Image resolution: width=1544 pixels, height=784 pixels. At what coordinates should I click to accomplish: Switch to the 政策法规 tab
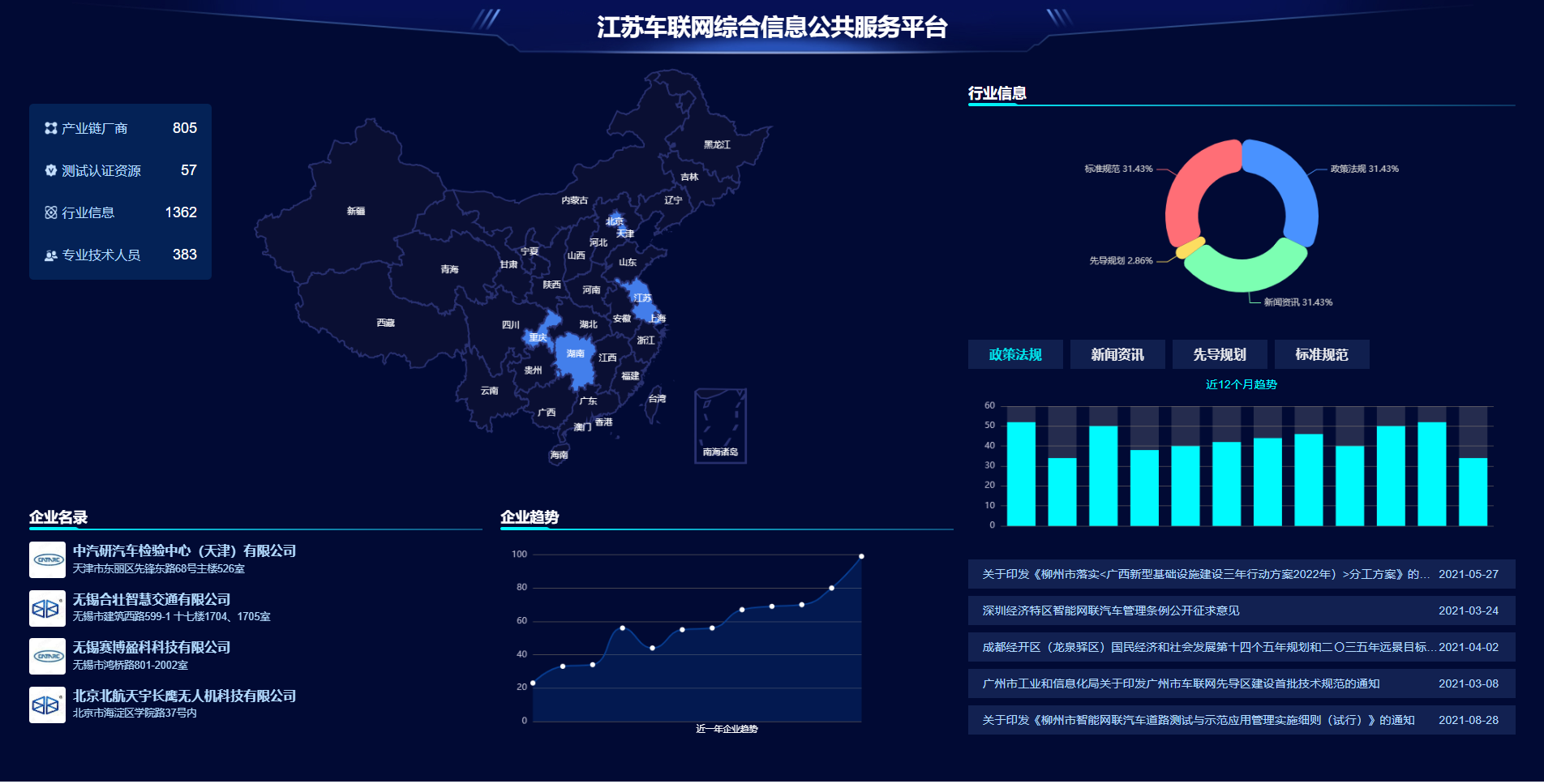pos(1015,354)
